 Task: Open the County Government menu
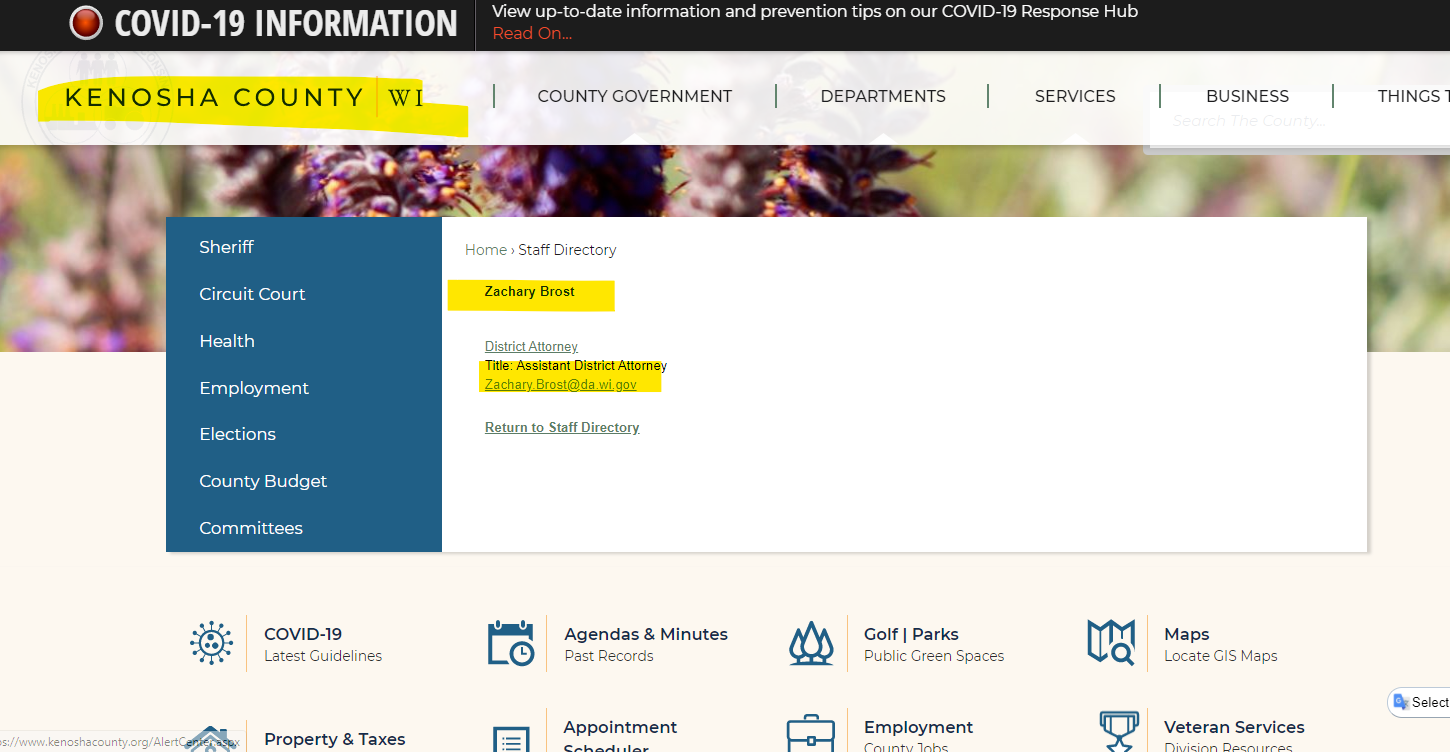pos(635,96)
